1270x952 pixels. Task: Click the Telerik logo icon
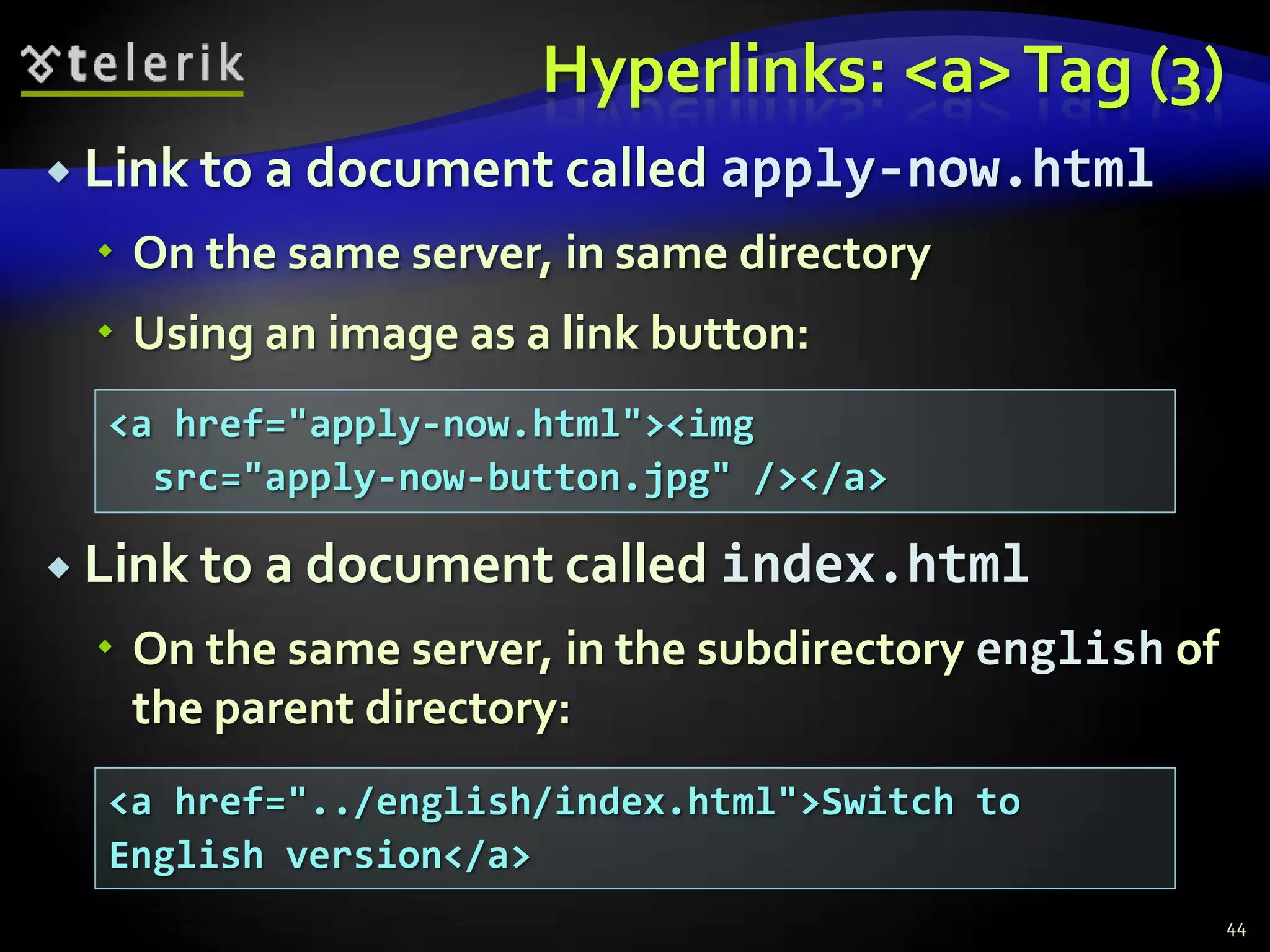41,64
